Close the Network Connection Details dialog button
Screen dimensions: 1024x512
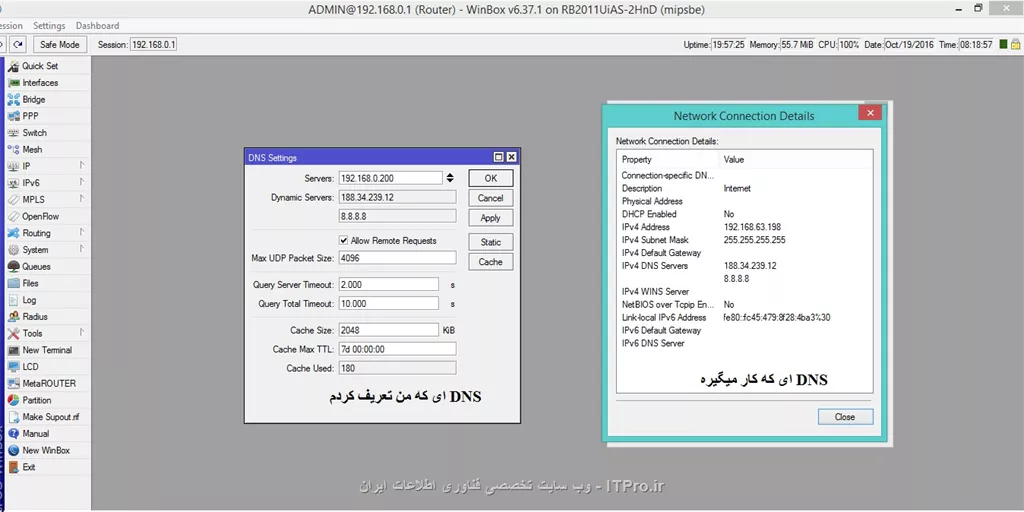click(x=844, y=417)
